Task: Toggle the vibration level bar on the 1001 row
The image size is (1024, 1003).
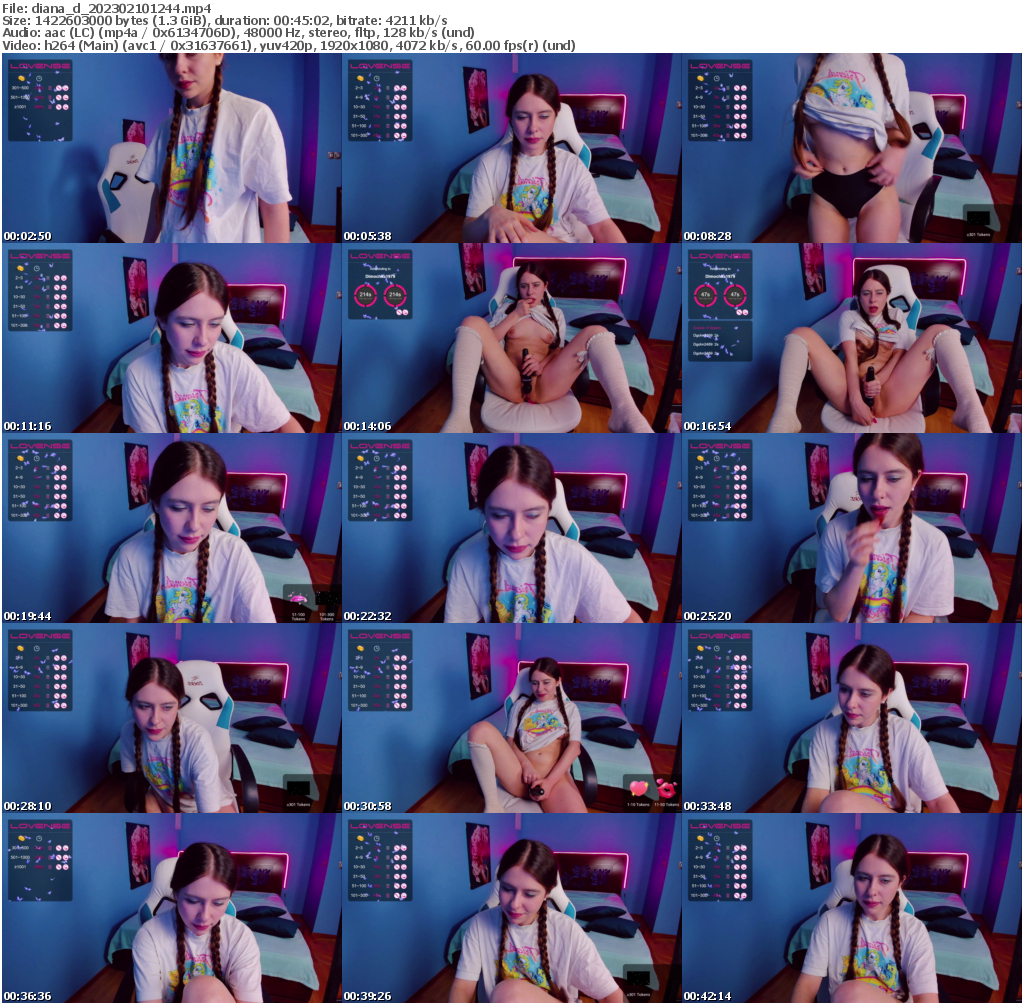Action: [49, 106]
